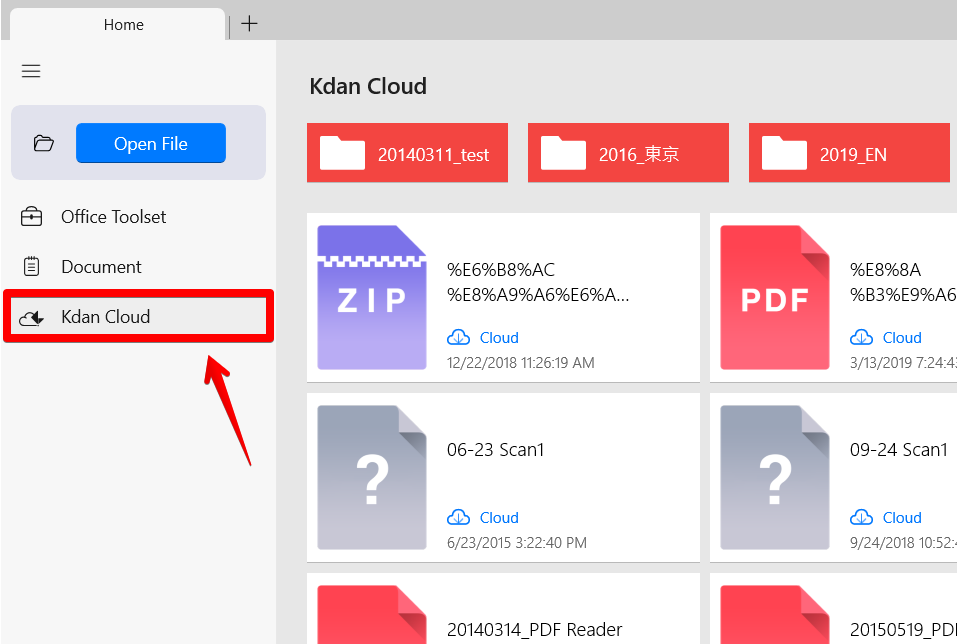The height and width of the screenshot is (644, 957).
Task: Open the 2019_EN folder
Action: pyautogui.click(x=849, y=153)
